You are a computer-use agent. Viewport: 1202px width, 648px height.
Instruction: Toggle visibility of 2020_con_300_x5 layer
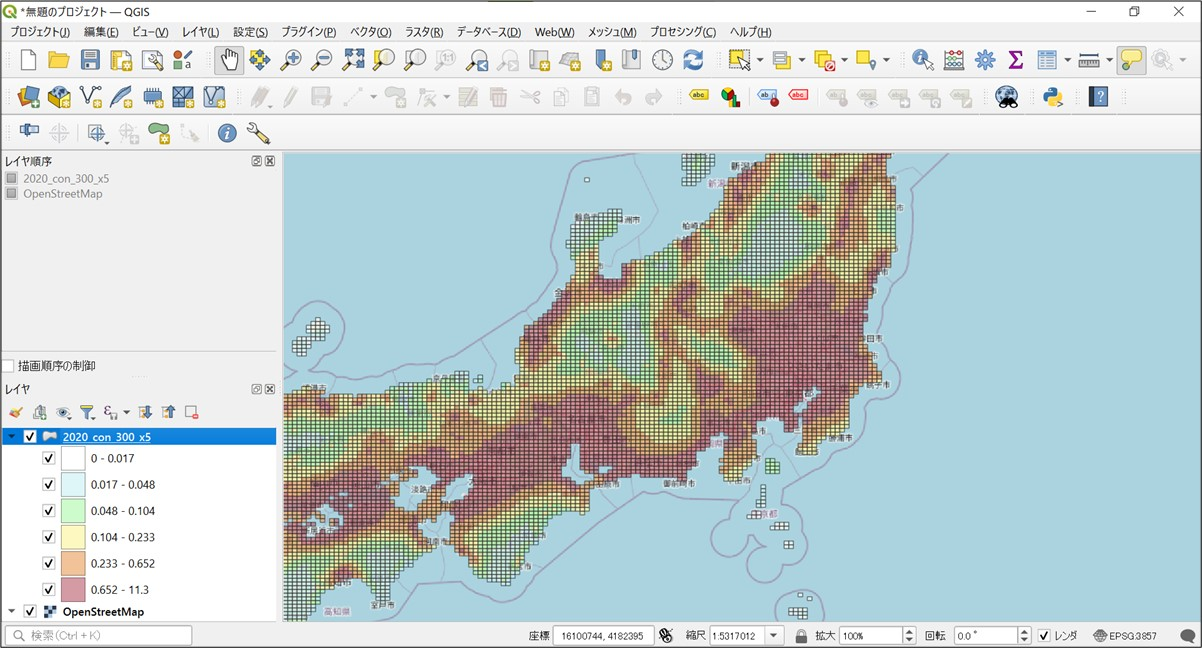[x=30, y=437]
